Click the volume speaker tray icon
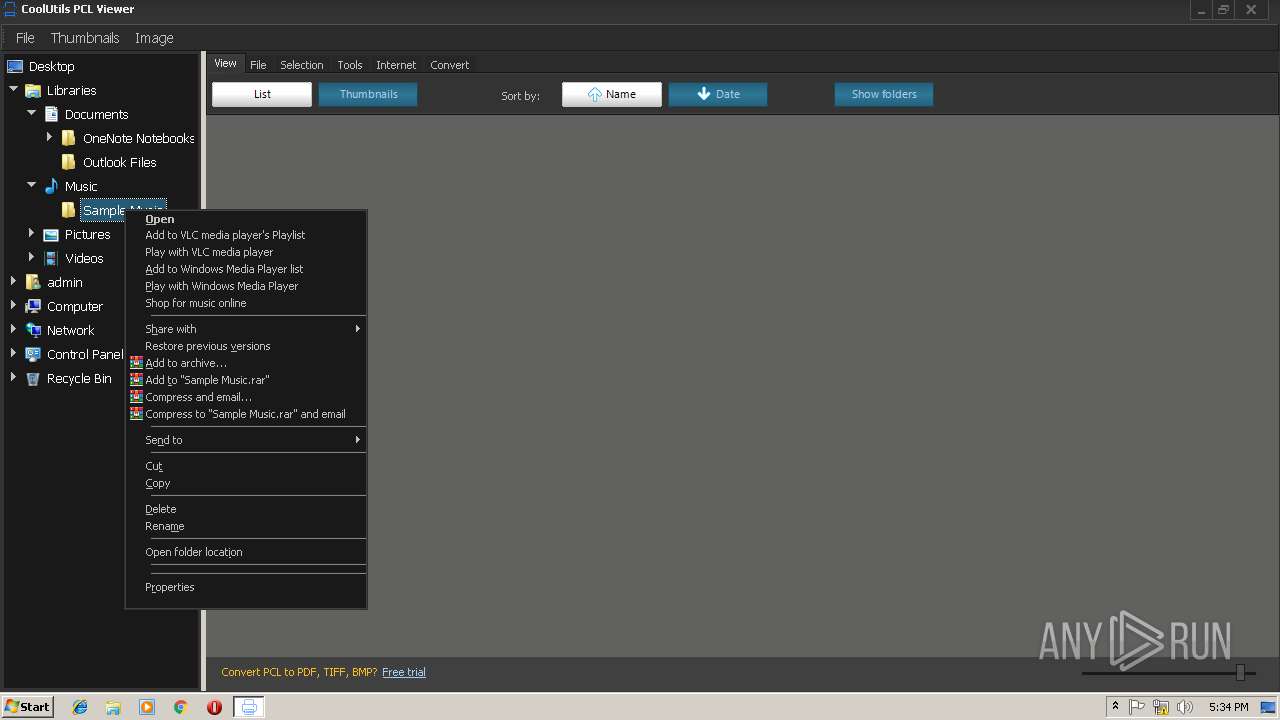Viewport: 1280px width, 720px height. (x=1185, y=707)
